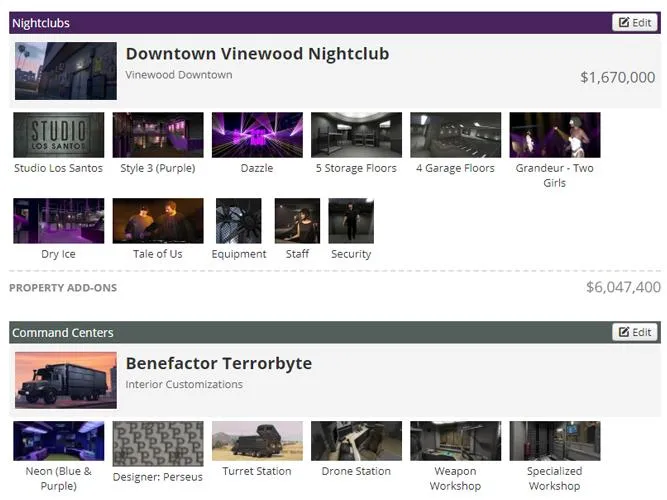
Task: Select the Style 3 (Purple) image
Action: (158, 135)
